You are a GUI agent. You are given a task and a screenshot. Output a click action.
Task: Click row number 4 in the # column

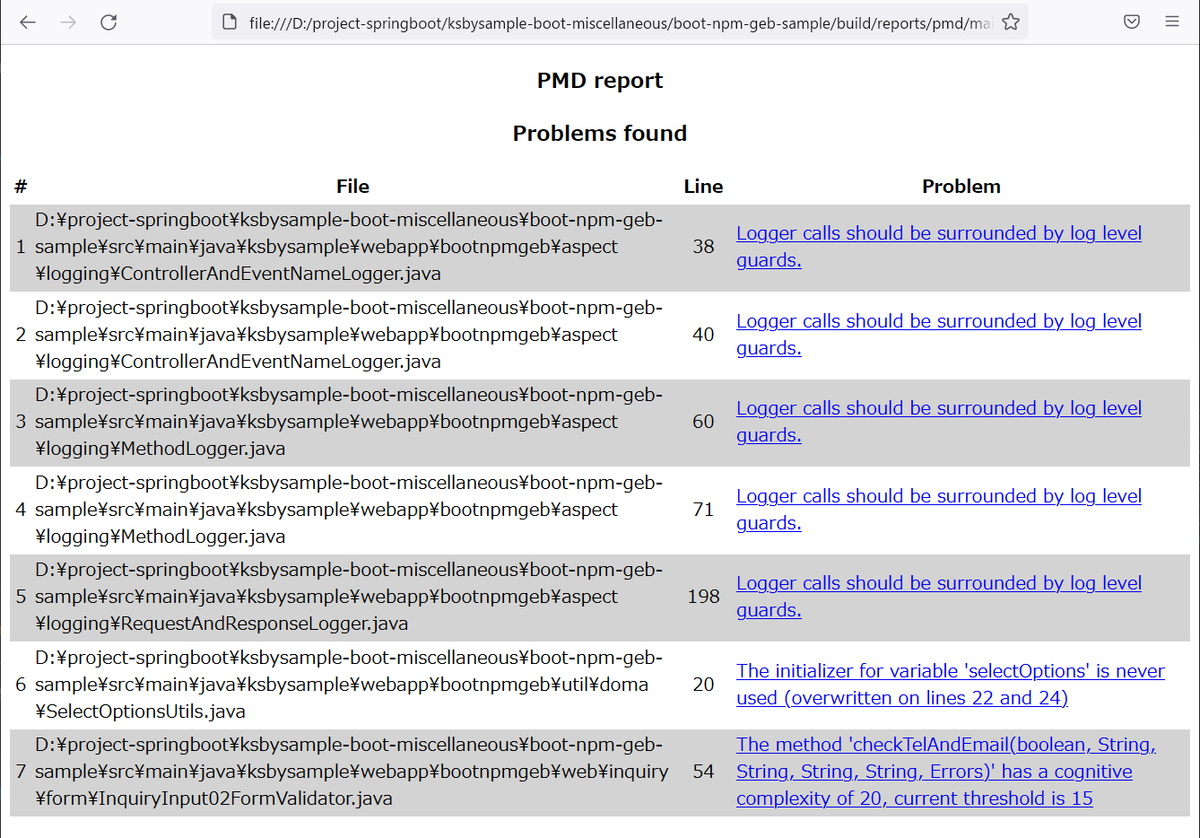pos(21,509)
